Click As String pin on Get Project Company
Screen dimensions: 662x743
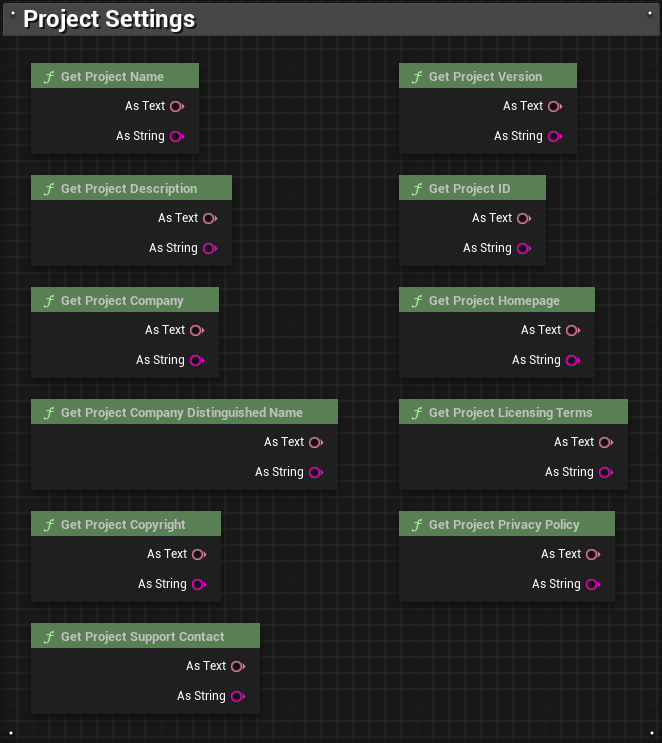tap(197, 360)
